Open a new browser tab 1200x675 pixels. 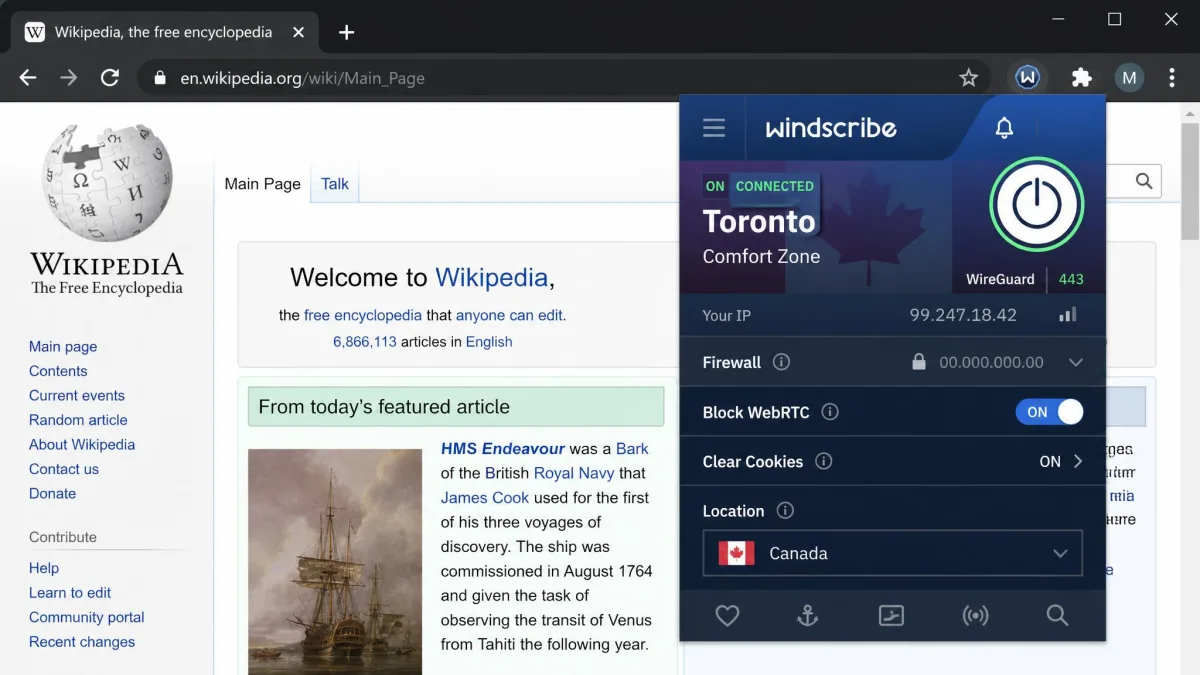tap(346, 32)
